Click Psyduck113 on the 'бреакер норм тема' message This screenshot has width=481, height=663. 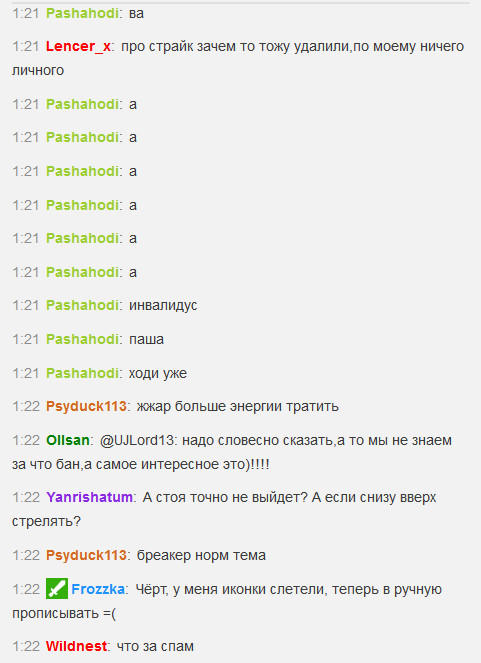click(x=86, y=555)
